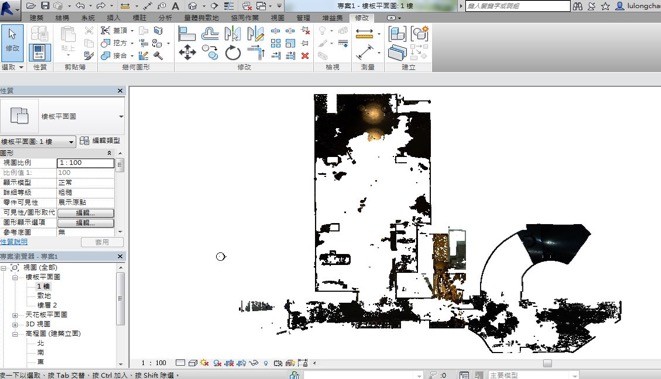
Task: Open the 性質說明 help link
Action: point(13,242)
